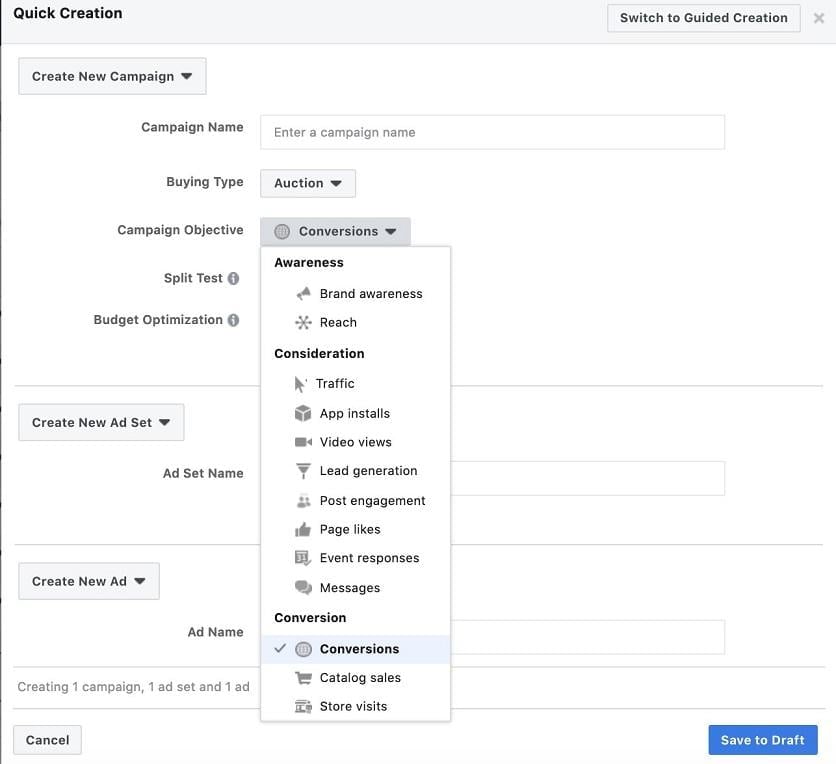The width and height of the screenshot is (836, 764).
Task: Click the Budget Optimization info icon
Action: pos(233,321)
